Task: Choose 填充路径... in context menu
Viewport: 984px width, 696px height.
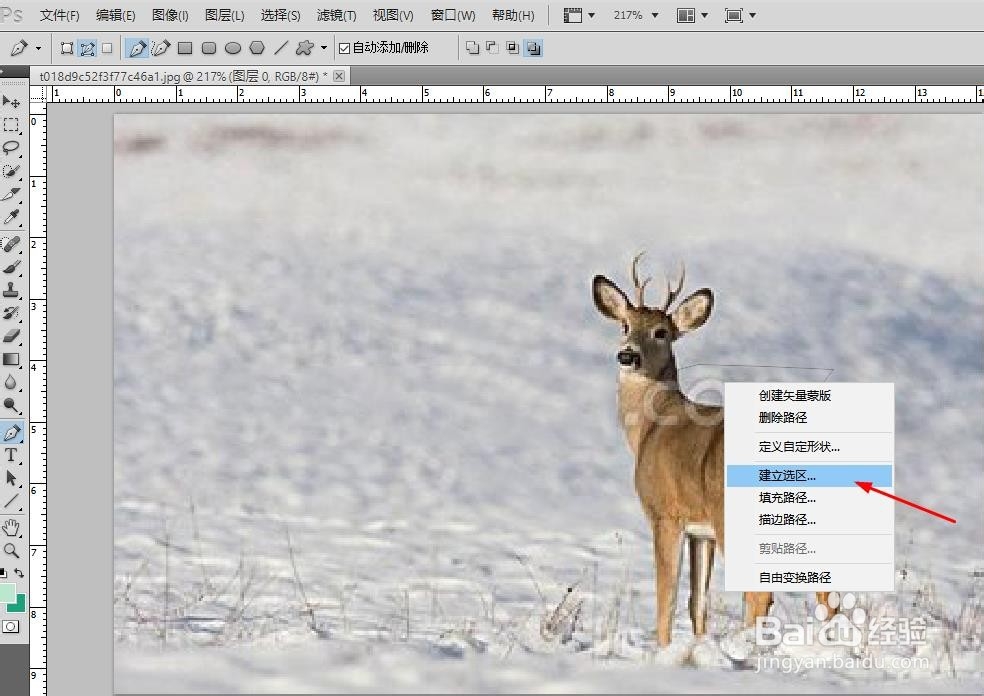Action: click(x=809, y=498)
